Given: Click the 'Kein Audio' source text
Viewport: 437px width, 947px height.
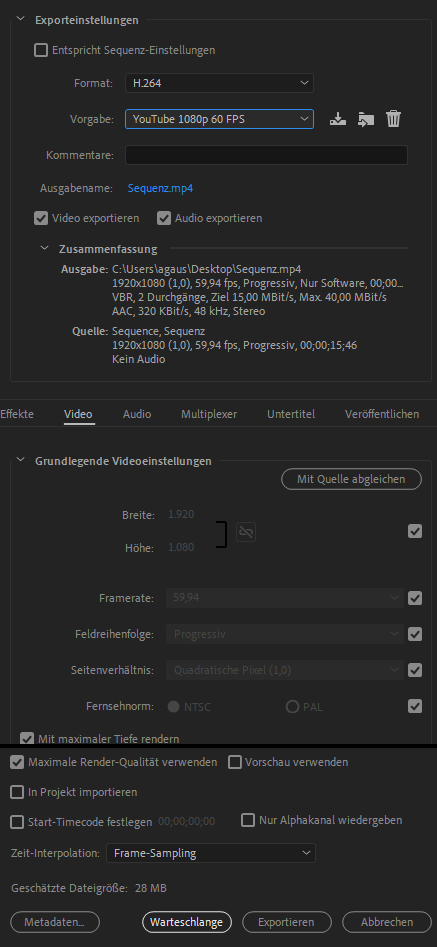Looking at the screenshot, I should tap(139, 359).
